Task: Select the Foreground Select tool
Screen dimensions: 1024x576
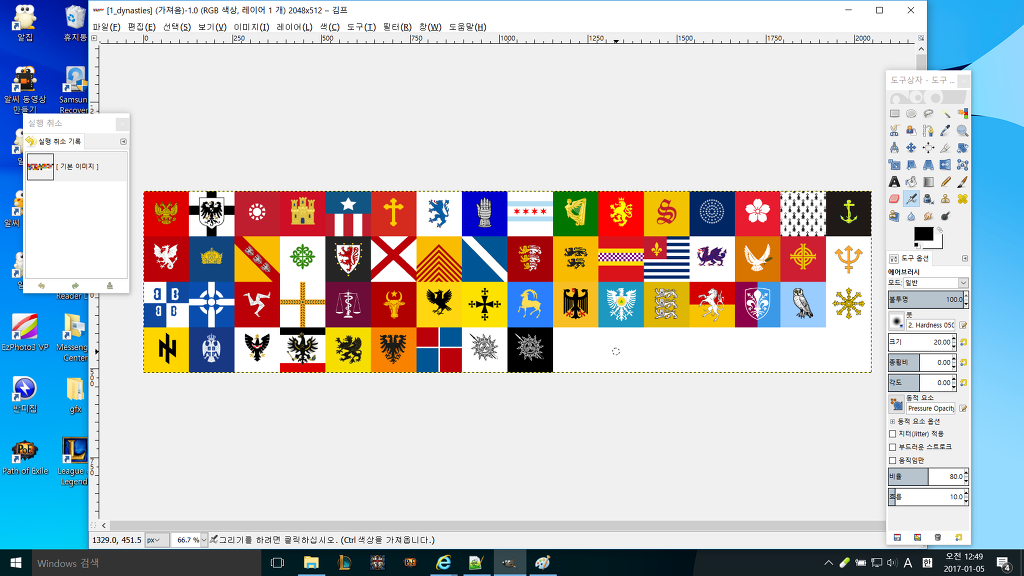Action: [911, 131]
